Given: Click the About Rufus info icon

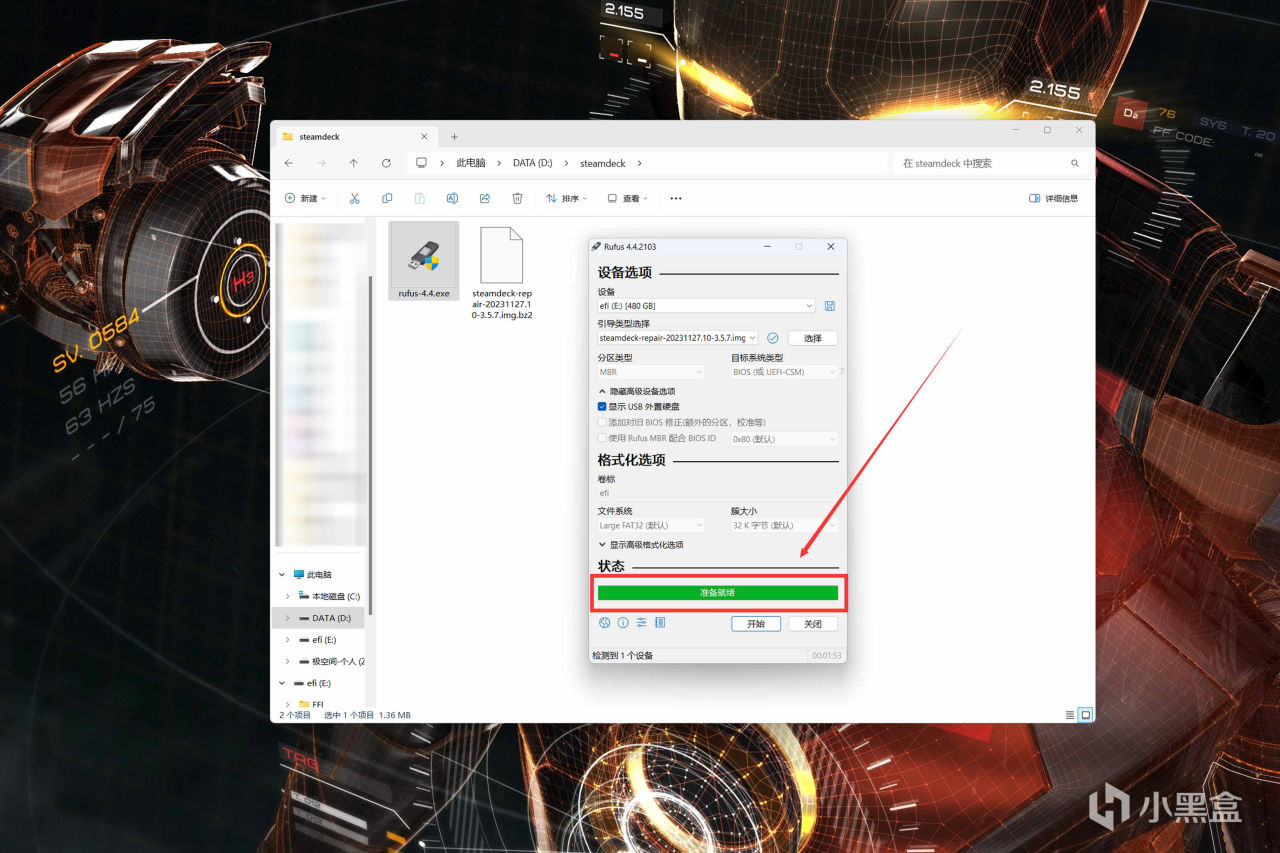Looking at the screenshot, I should click(623, 623).
